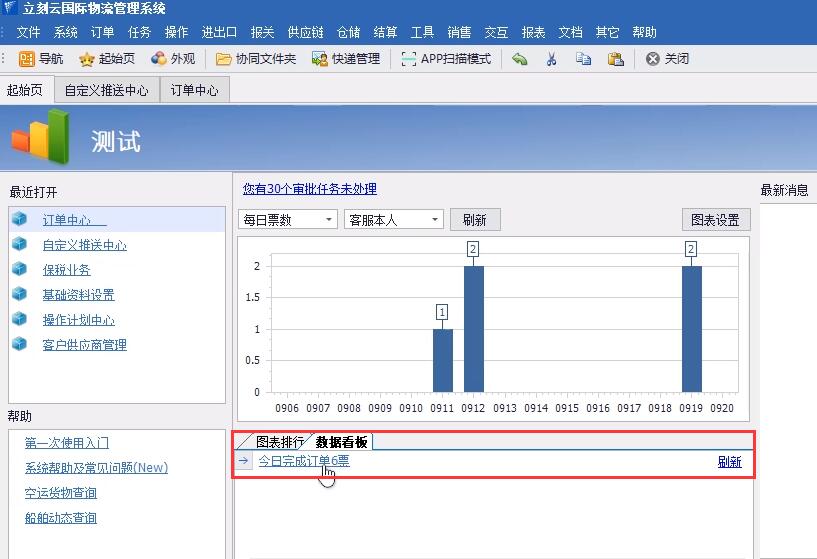The image size is (817, 559).
Task: Open the 销售 menu
Action: pyautogui.click(x=460, y=32)
